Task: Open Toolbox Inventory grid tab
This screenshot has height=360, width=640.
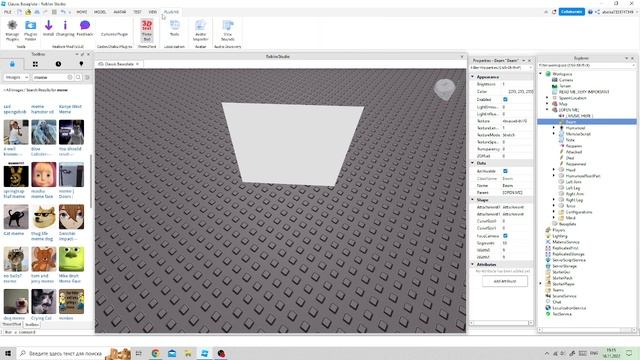Action: (x=36, y=64)
